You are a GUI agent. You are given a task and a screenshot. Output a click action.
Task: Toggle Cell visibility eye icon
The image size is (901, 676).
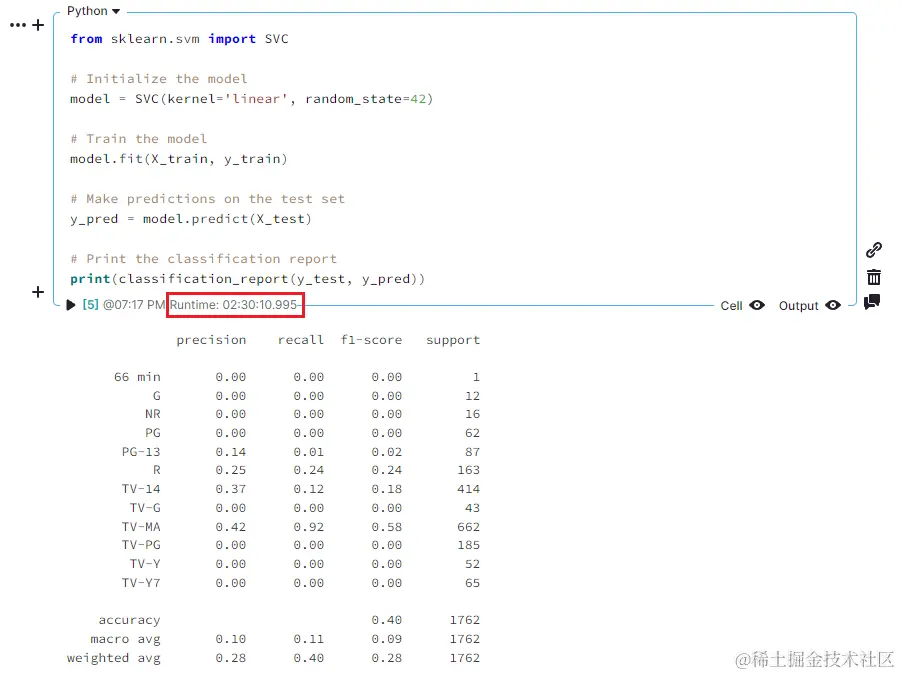coord(757,305)
